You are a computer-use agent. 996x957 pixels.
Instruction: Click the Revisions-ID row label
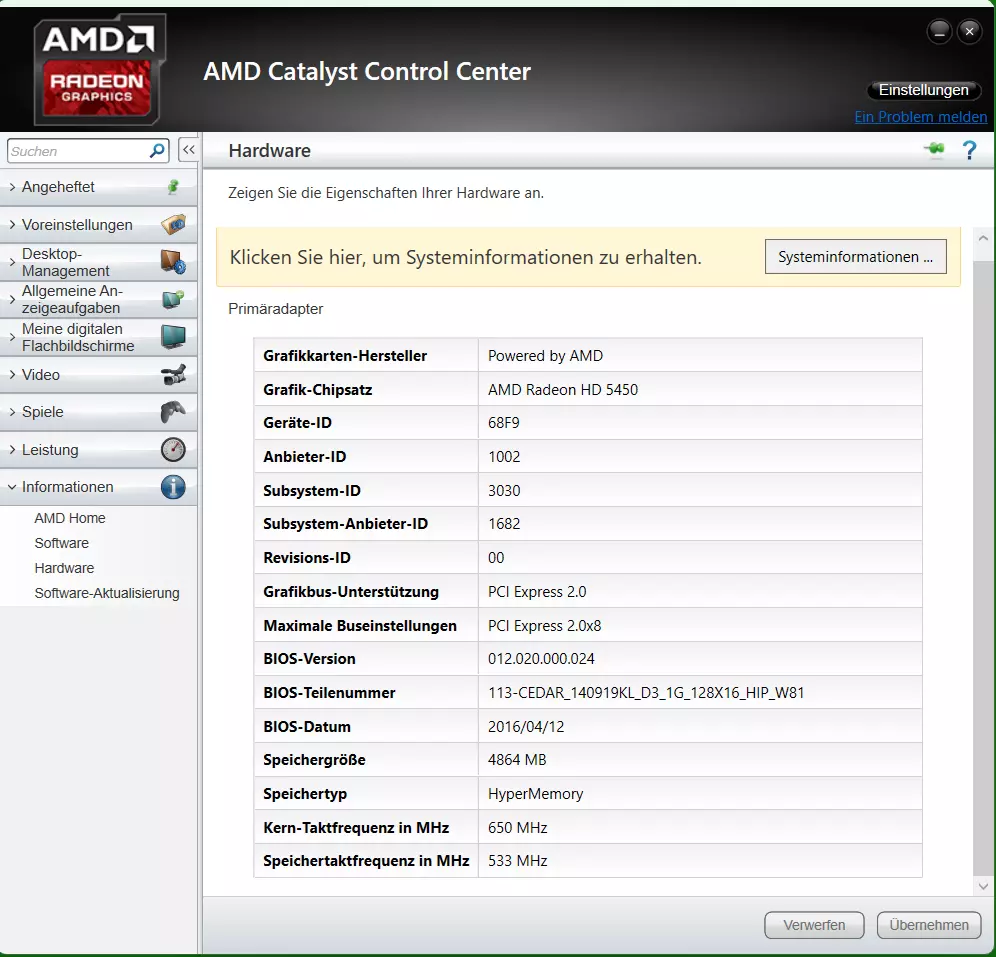coord(307,558)
